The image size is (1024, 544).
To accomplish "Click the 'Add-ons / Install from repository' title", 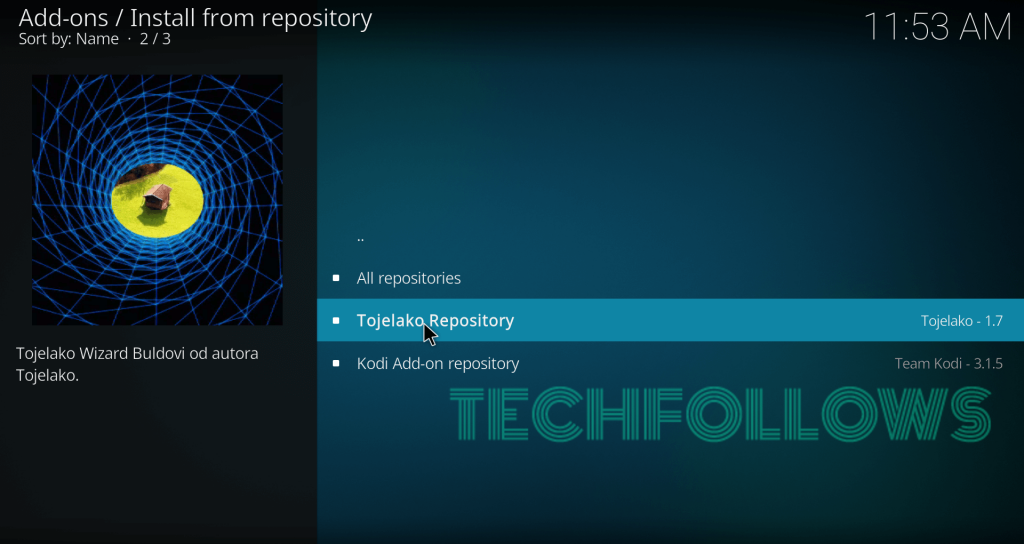I will 195,18.
